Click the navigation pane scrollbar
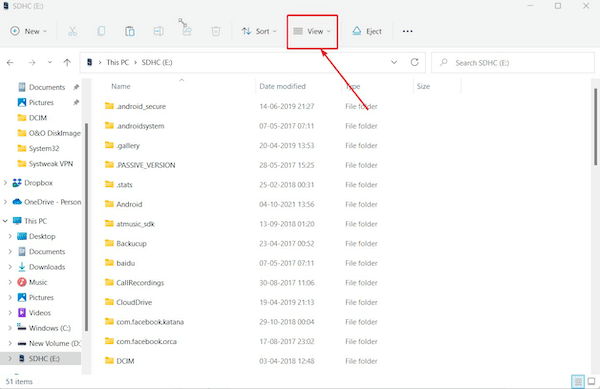The height and width of the screenshot is (389, 600). 86,226
